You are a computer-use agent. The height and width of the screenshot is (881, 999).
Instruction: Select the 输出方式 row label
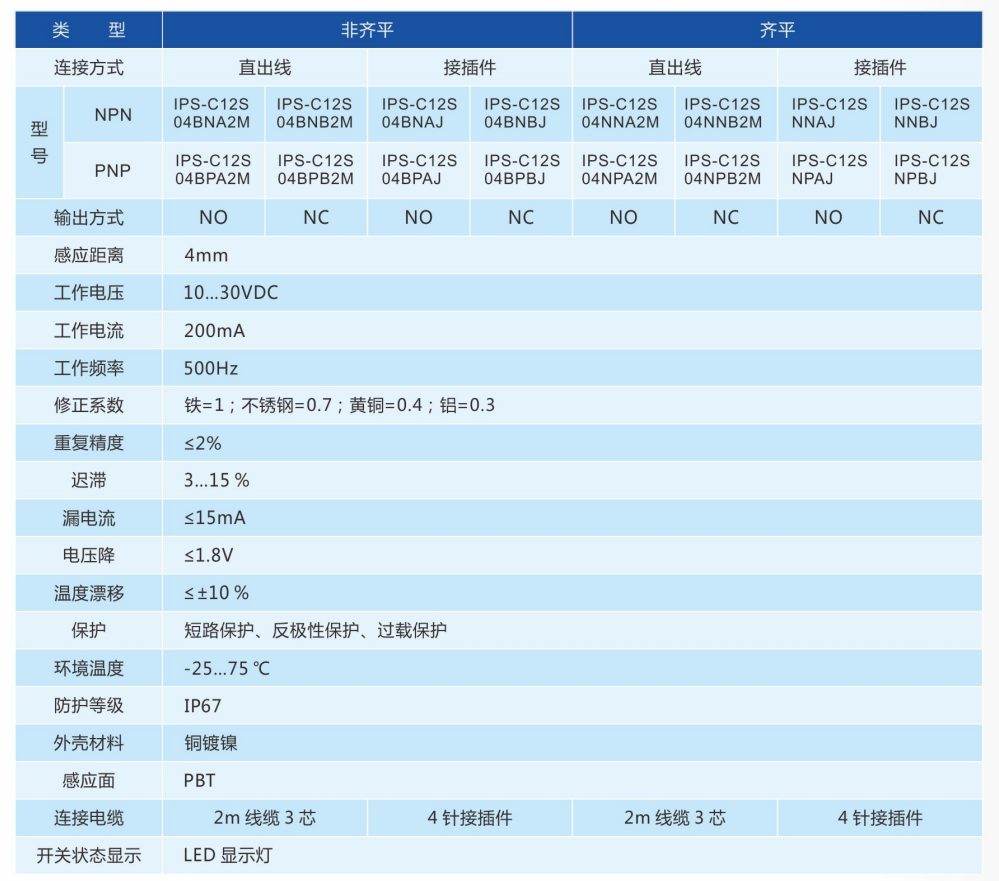[x=89, y=217]
